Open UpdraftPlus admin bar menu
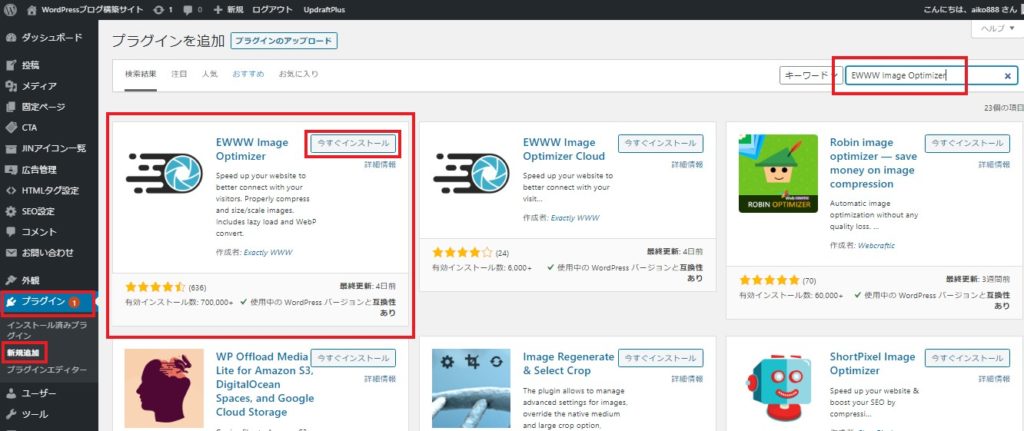 (325, 10)
